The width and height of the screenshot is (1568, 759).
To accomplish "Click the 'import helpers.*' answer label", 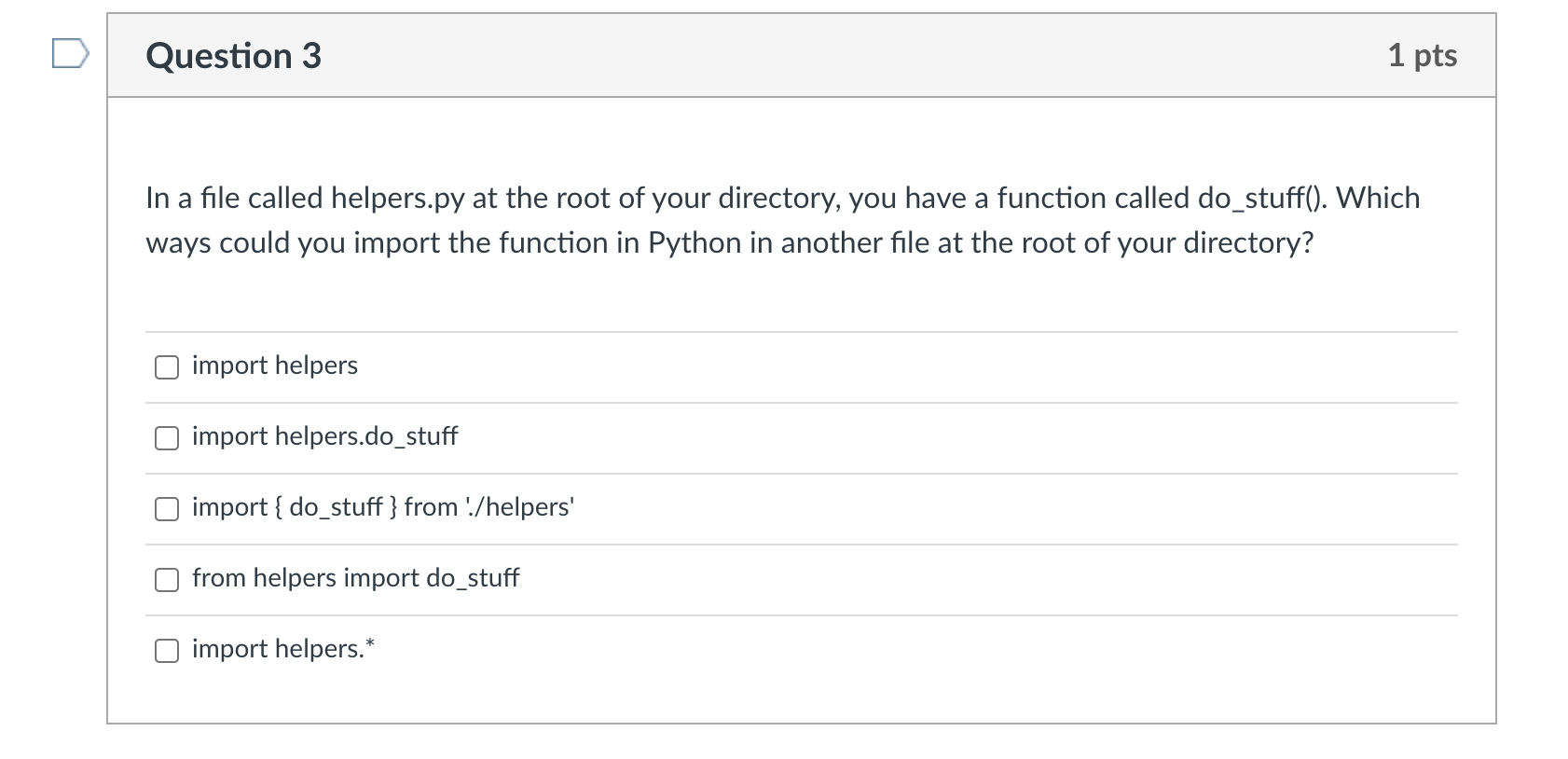I will point(282,649).
